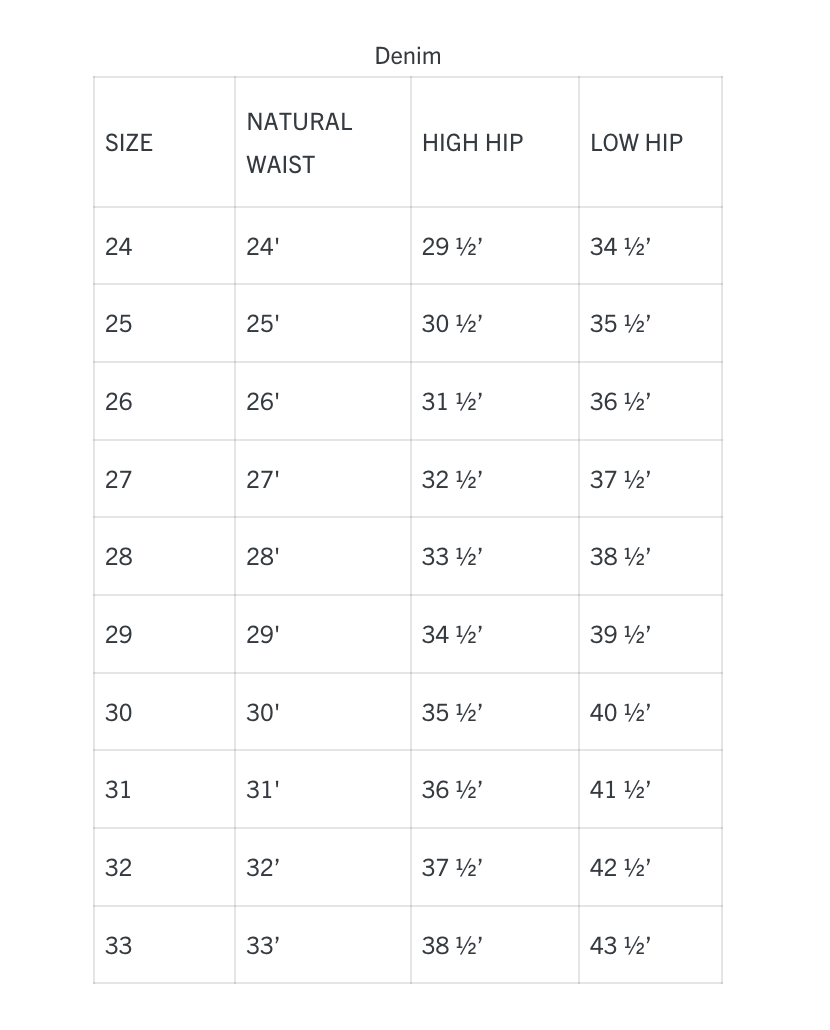The image size is (830, 1030).
Task: Select the 35 ½' high hip cell
Action: click(x=452, y=712)
